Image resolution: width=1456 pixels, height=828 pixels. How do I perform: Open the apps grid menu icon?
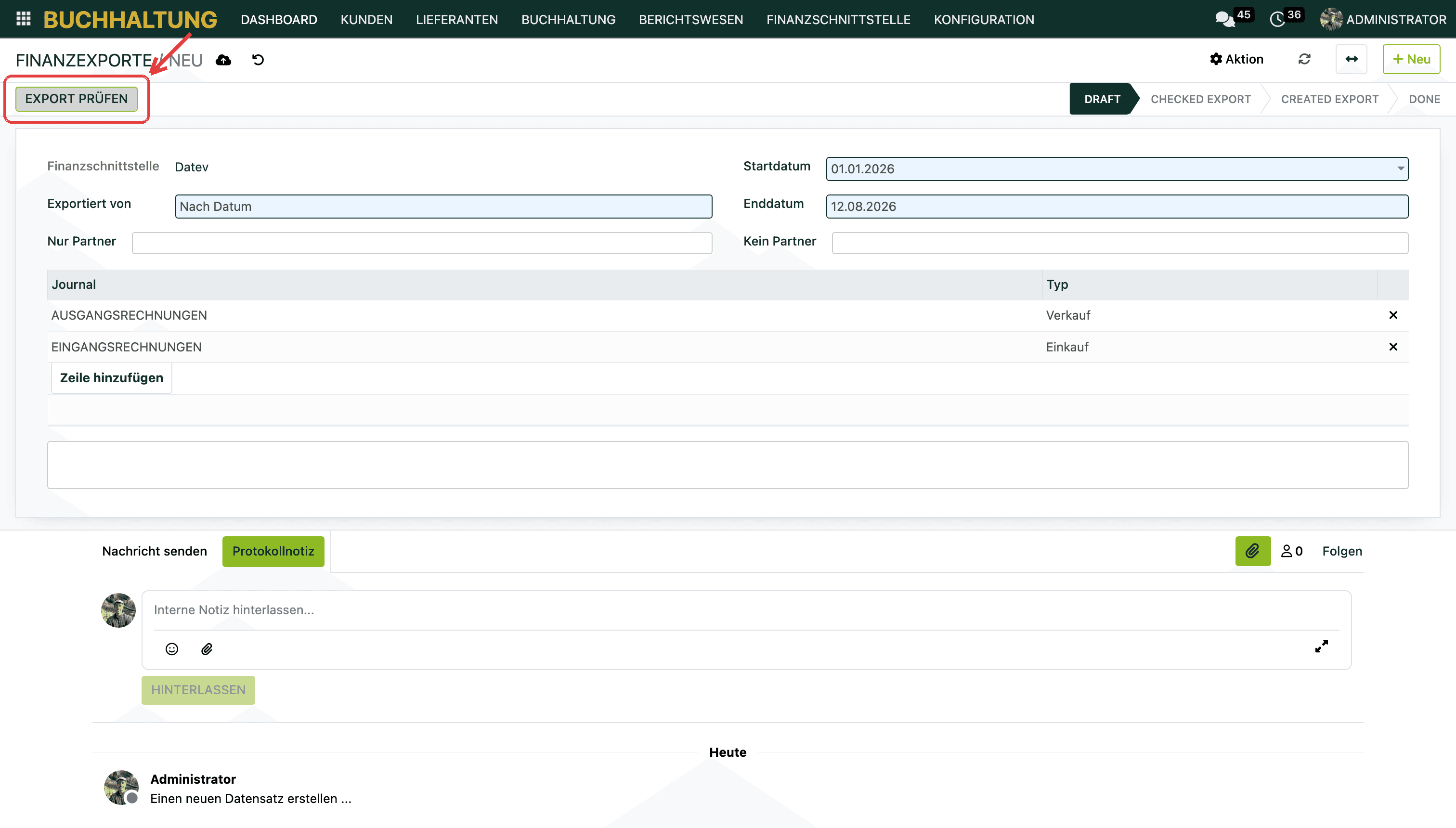[x=23, y=19]
